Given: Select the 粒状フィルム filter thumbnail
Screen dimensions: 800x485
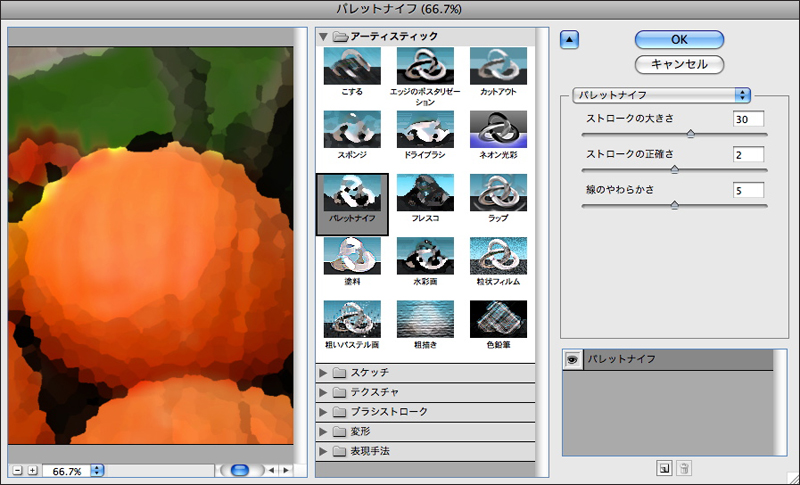Looking at the screenshot, I should click(498, 256).
